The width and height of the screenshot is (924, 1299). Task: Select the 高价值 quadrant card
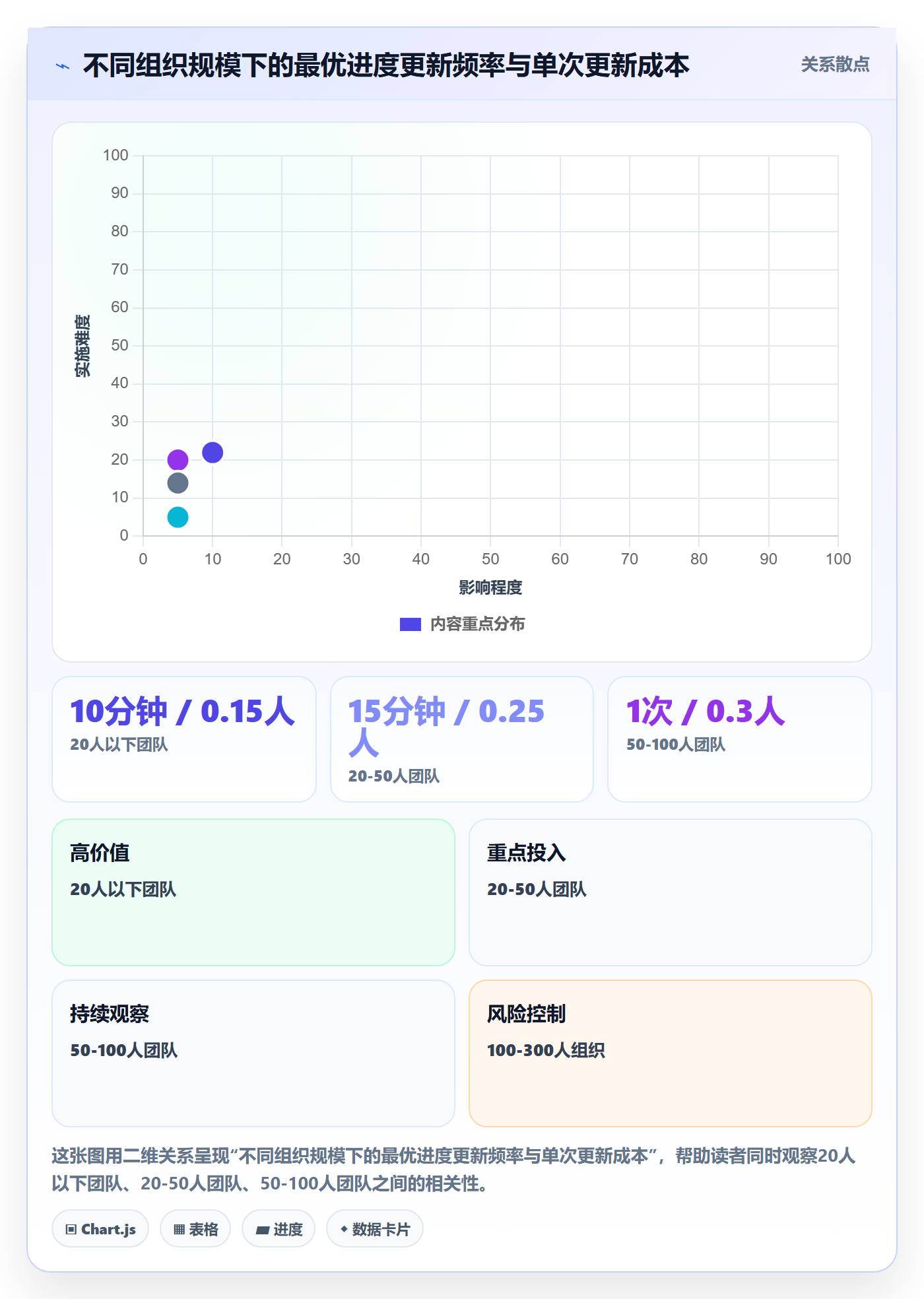point(253,892)
